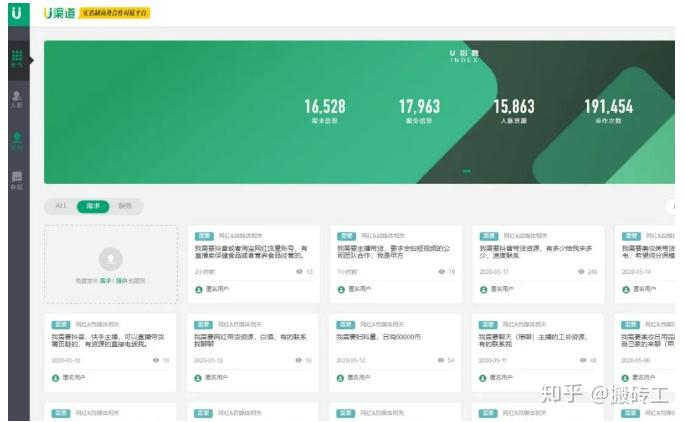Screen dimensions: 686x422
Task: Click the eye icon showing 248 views
Action: (x=581, y=272)
